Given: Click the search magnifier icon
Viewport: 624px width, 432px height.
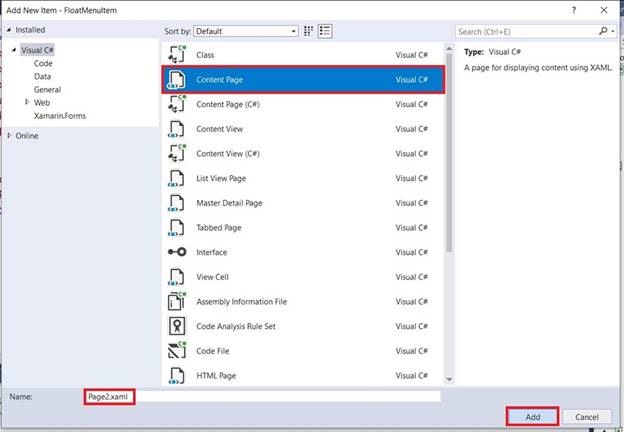Looking at the screenshot, I should pos(603,31).
